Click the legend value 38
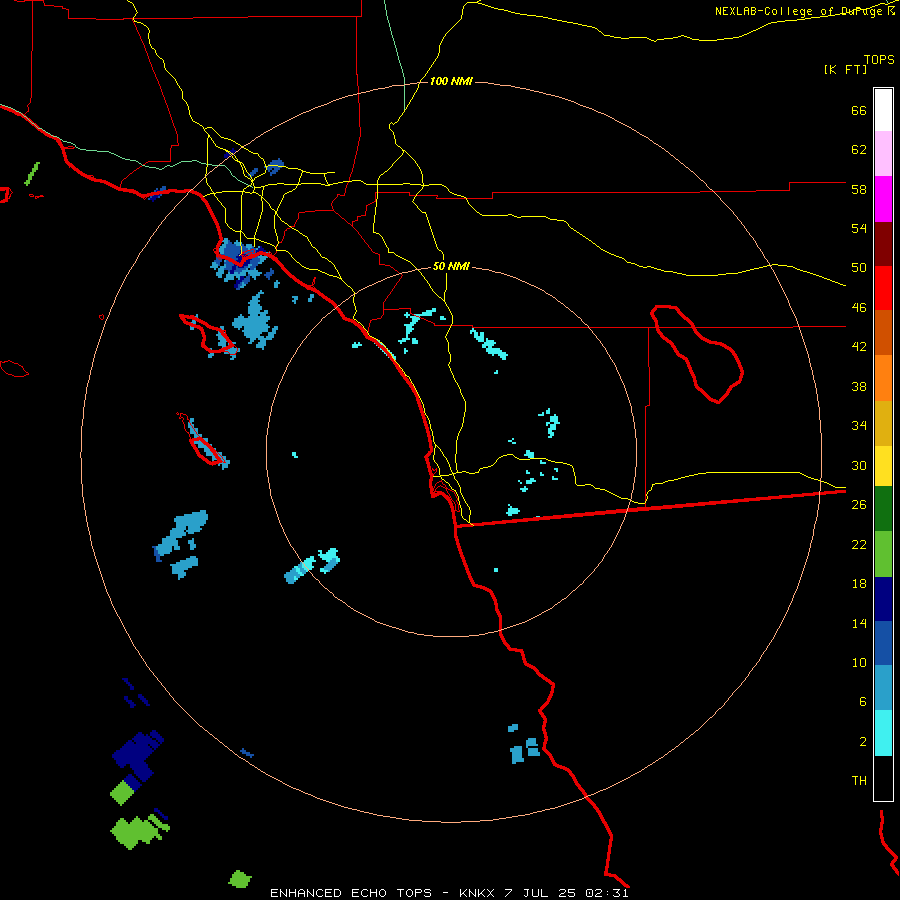Screen dimensions: 900x900 click(859, 386)
